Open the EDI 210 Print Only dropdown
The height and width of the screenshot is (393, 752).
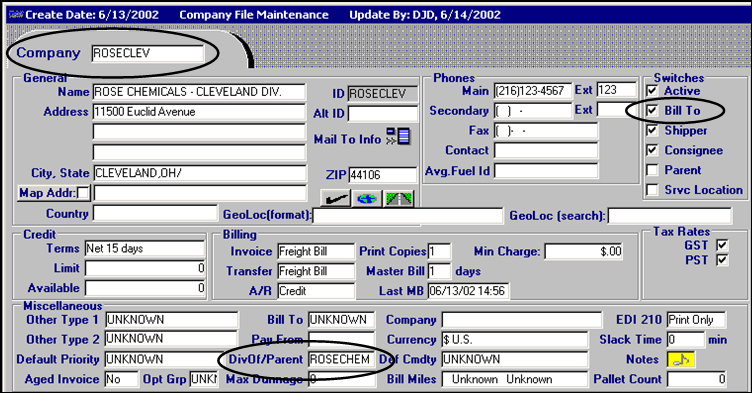click(696, 320)
